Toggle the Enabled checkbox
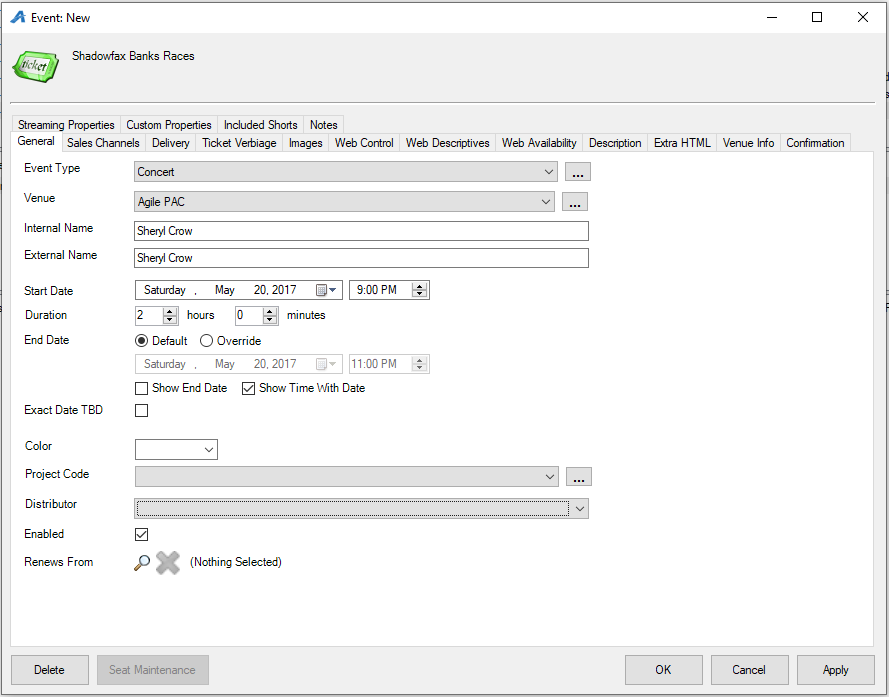Image resolution: width=889 pixels, height=697 pixels. pos(142,534)
